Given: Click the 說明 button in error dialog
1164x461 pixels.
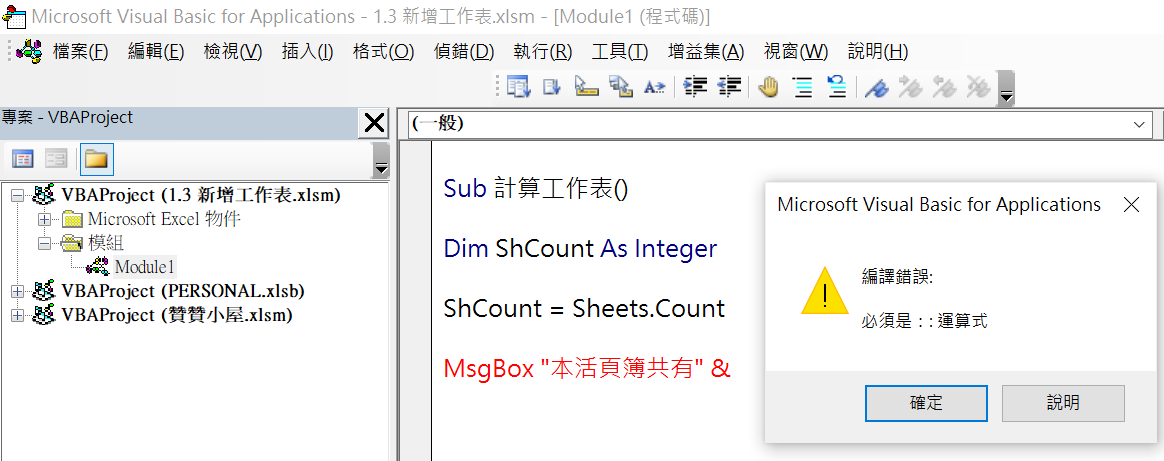Looking at the screenshot, I should (x=1063, y=403).
